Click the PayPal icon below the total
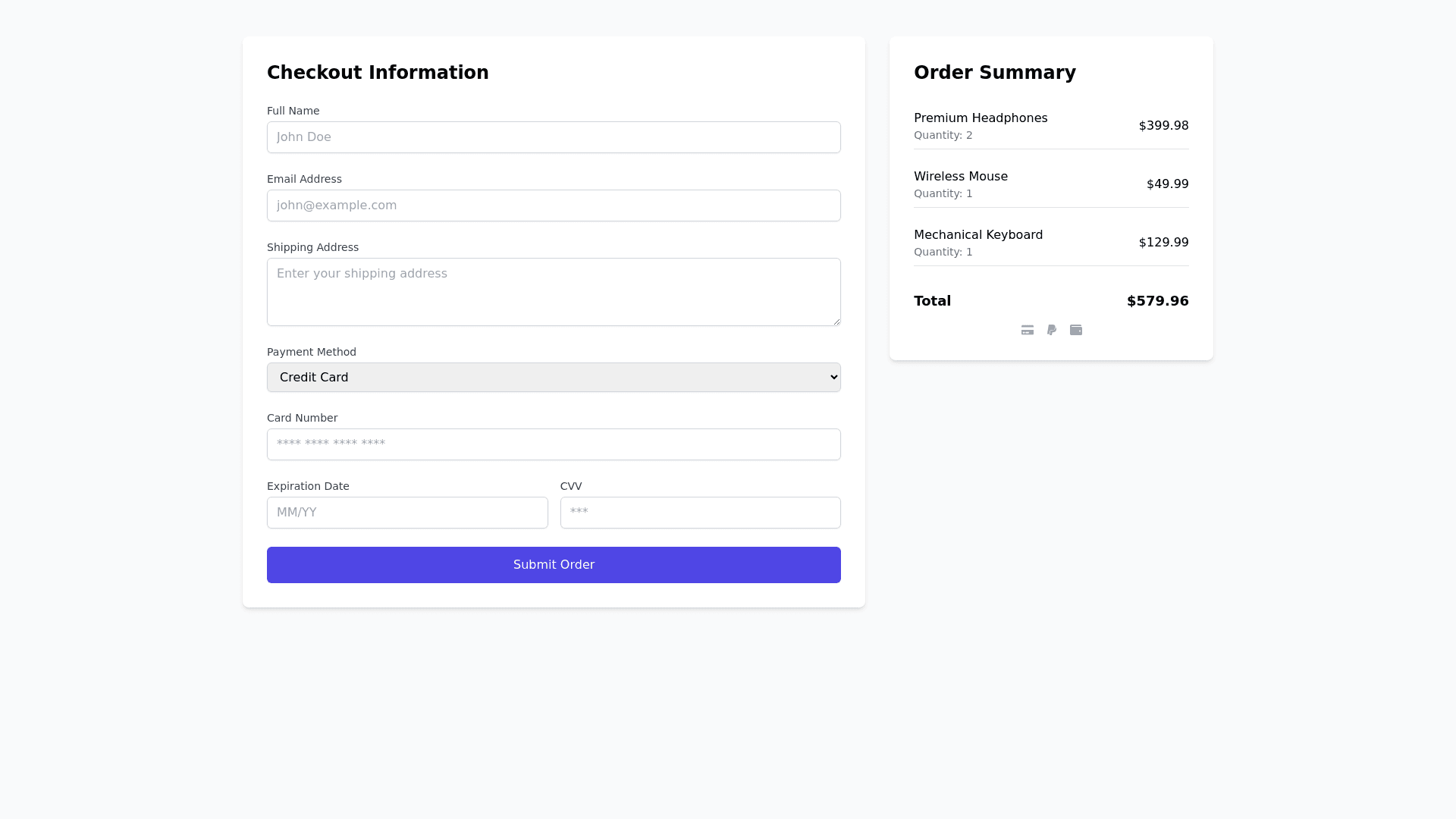The width and height of the screenshot is (1456, 819). tap(1052, 330)
